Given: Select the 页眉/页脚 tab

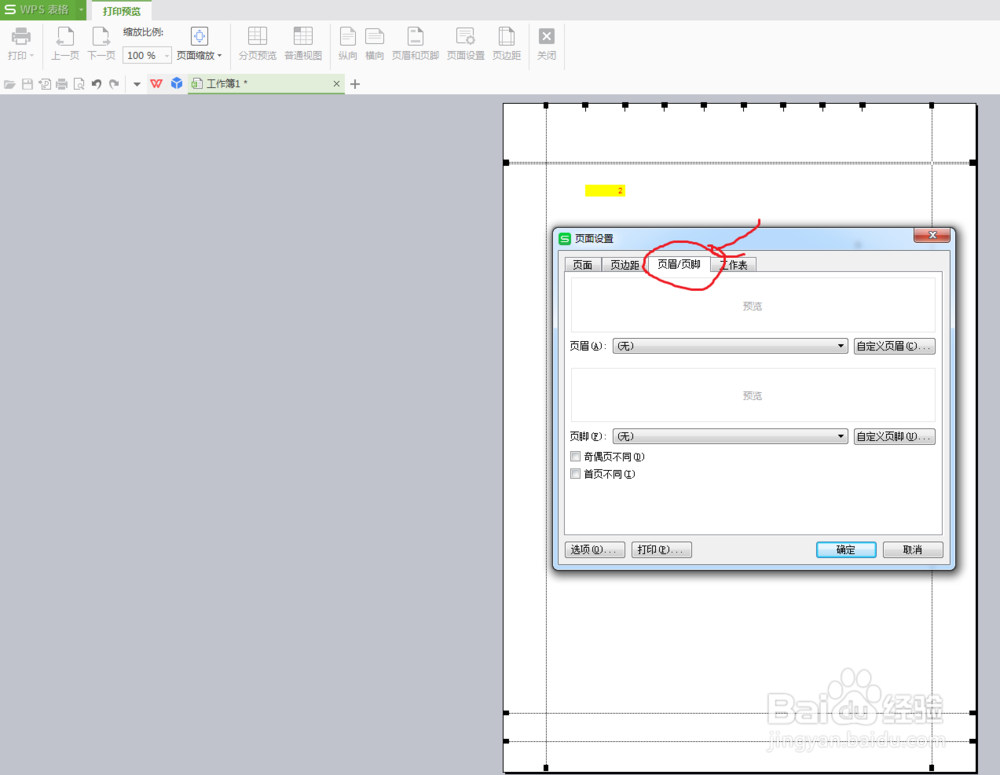Looking at the screenshot, I should point(679,264).
